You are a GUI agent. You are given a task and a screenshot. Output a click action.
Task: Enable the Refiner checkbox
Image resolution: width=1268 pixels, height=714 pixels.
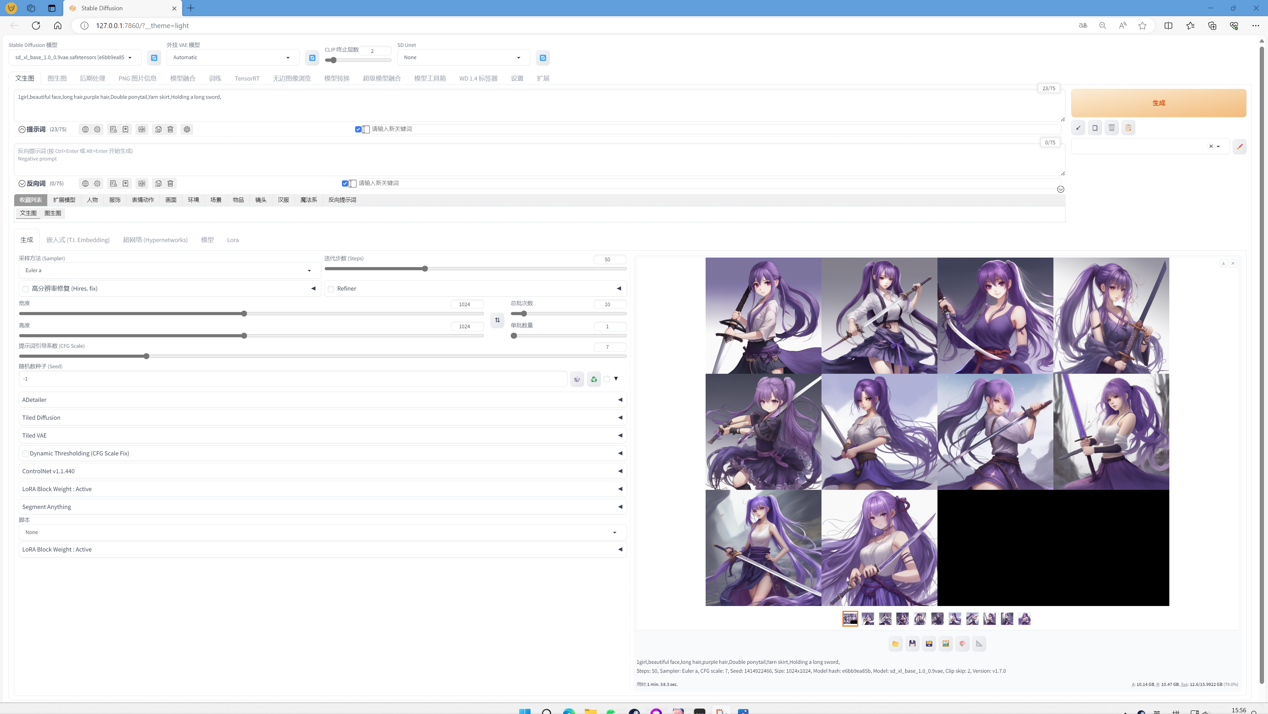pos(331,289)
